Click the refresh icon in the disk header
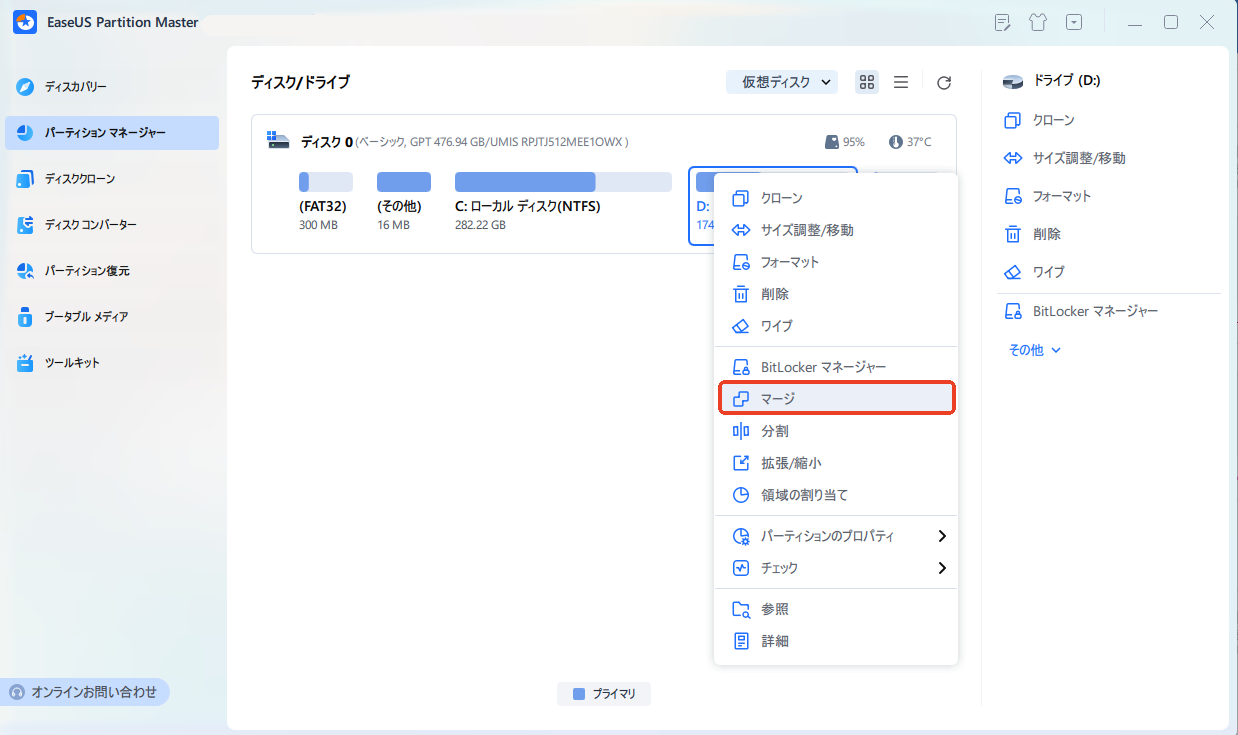The image size is (1238, 735). pyautogui.click(x=943, y=83)
